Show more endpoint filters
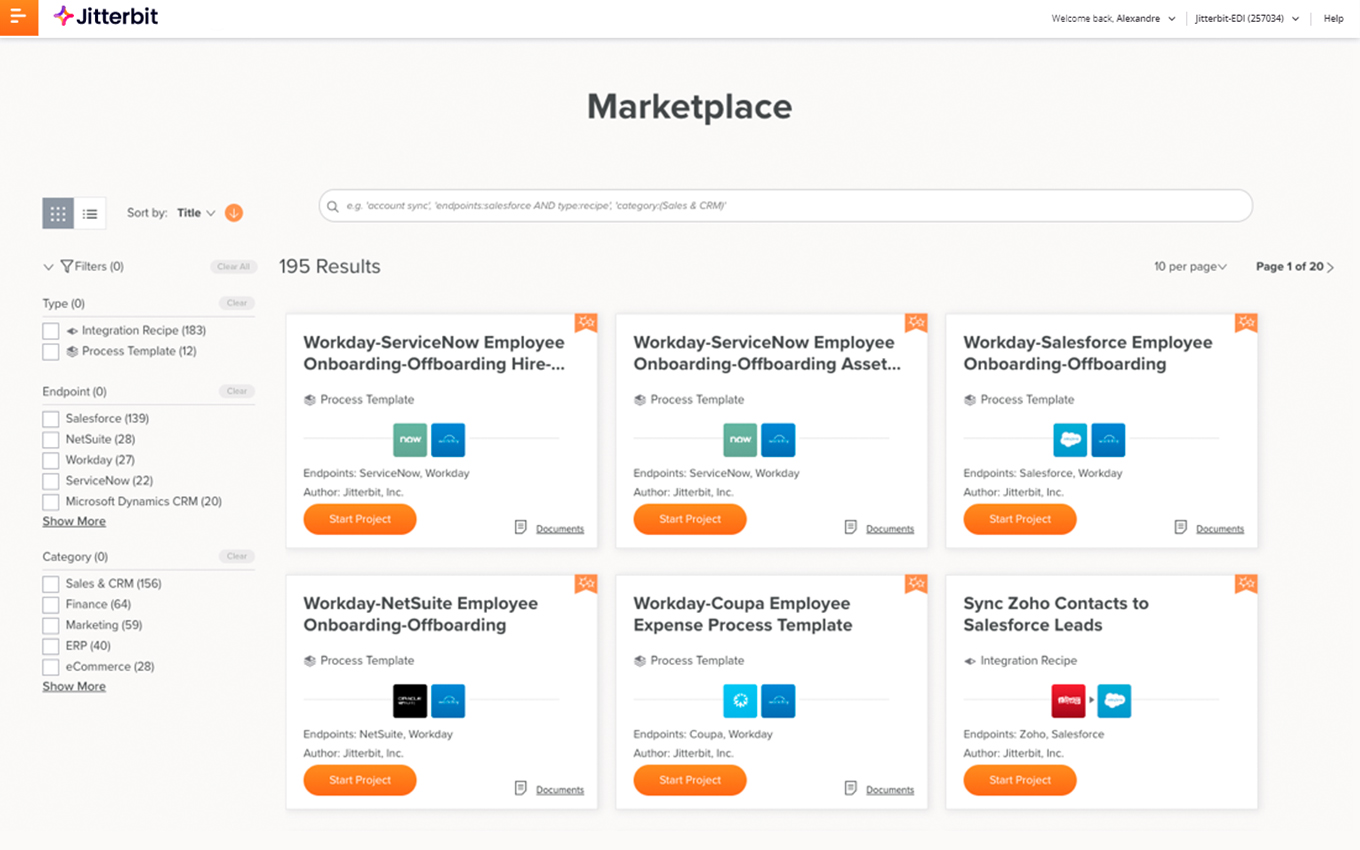The width and height of the screenshot is (1360, 850). point(74,522)
